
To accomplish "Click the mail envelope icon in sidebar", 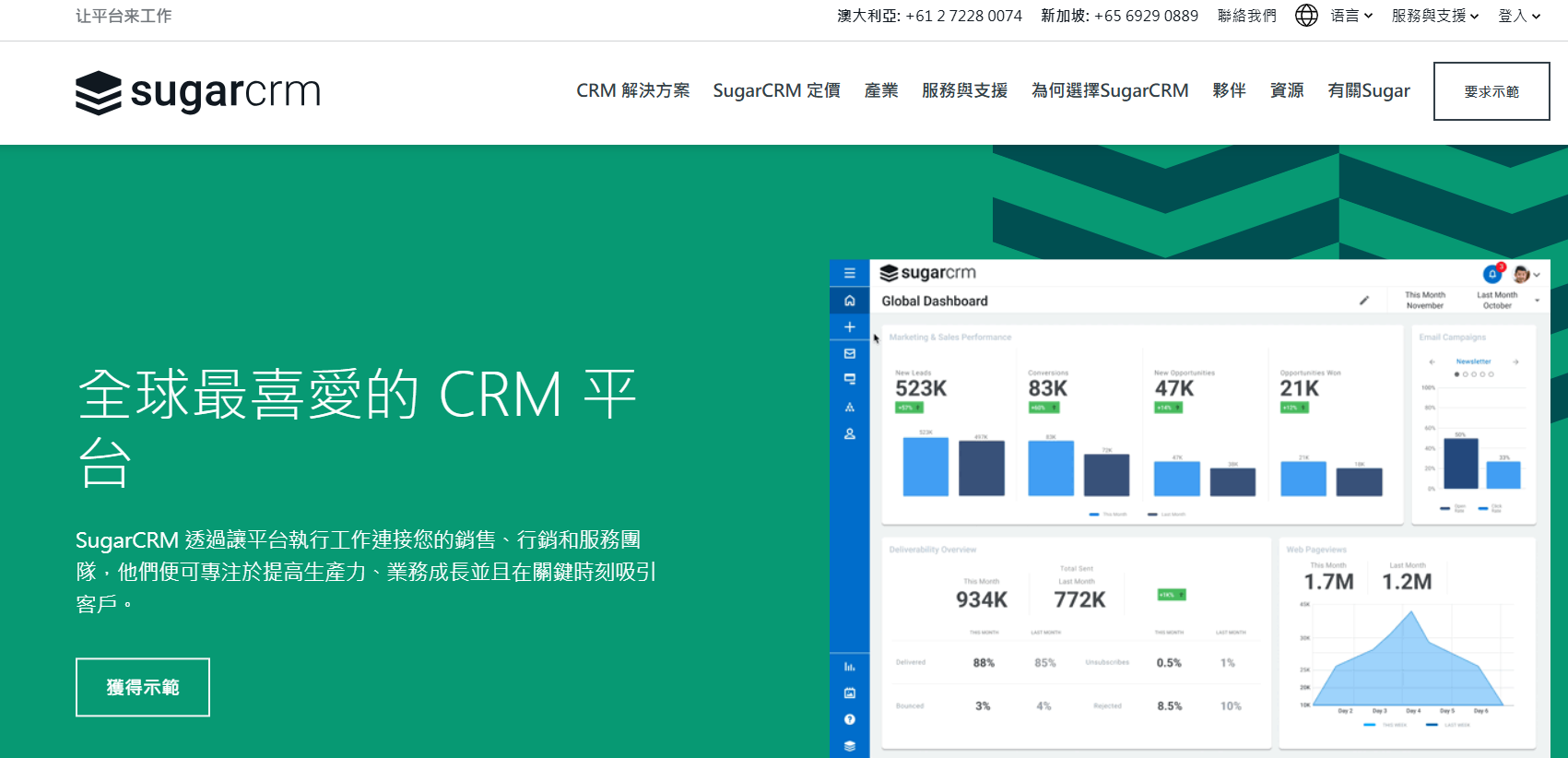I will (849, 353).
